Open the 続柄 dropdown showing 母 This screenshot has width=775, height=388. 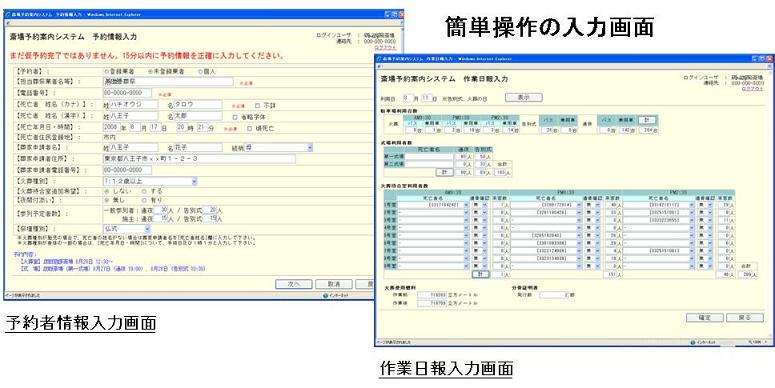click(x=278, y=147)
